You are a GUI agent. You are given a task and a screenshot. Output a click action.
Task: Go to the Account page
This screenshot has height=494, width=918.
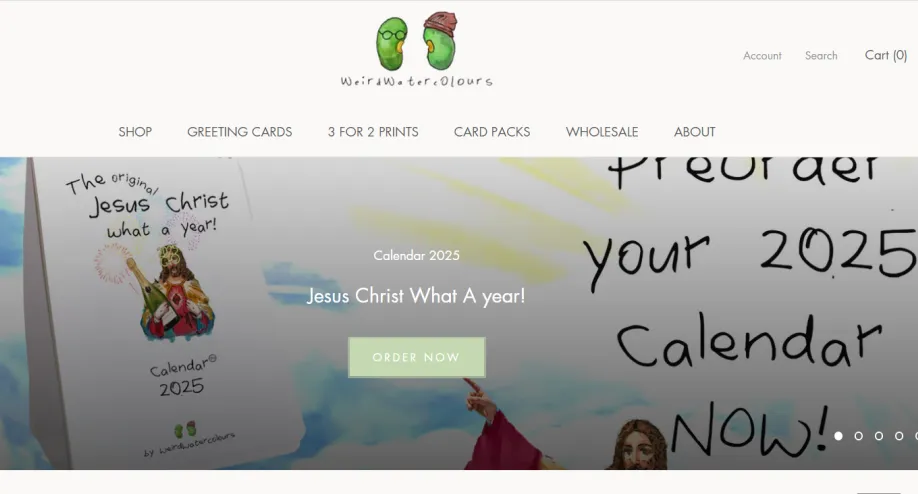pos(762,56)
